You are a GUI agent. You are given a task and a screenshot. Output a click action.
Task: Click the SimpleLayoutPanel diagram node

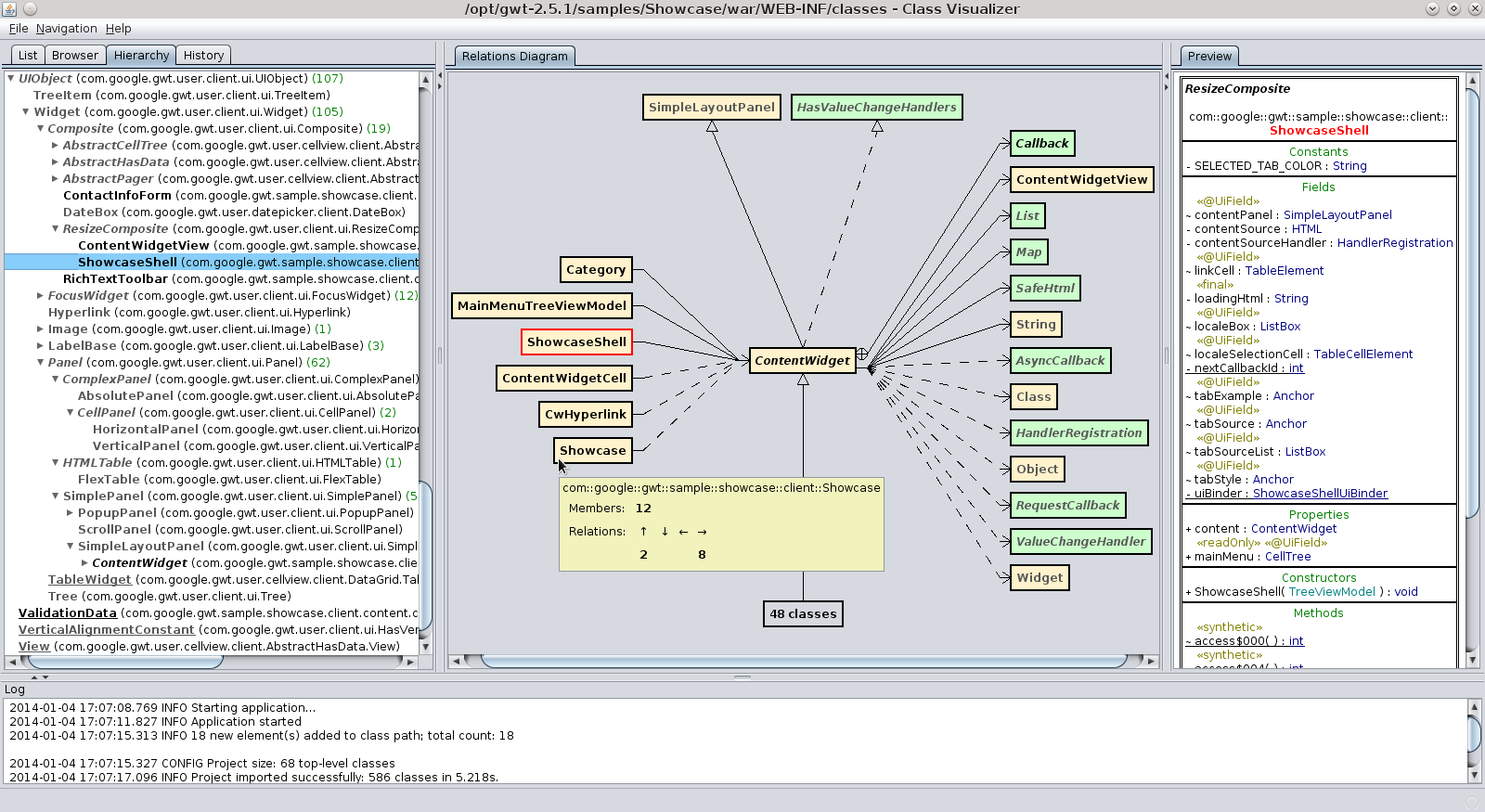pyautogui.click(x=711, y=108)
